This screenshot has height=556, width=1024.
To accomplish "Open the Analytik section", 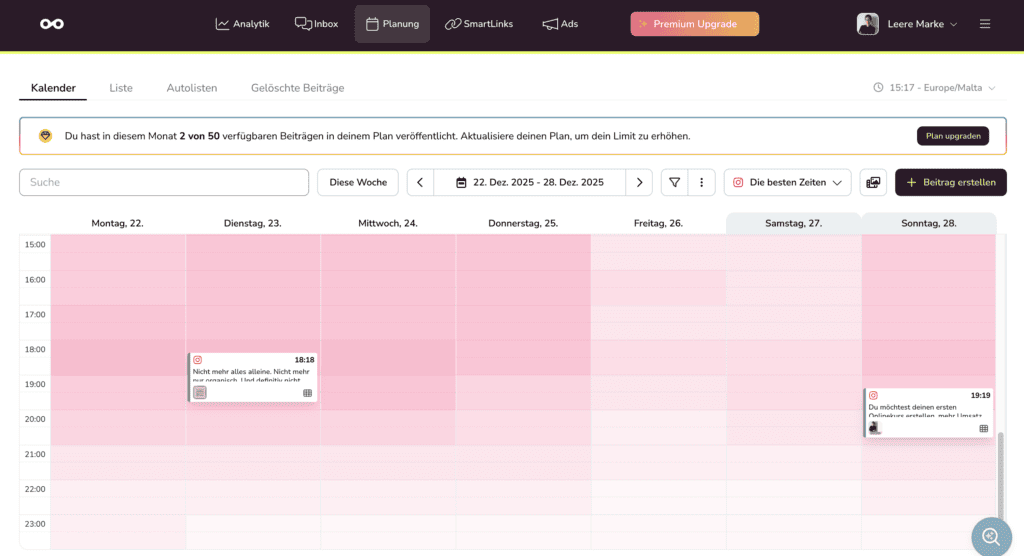I will pos(242,24).
